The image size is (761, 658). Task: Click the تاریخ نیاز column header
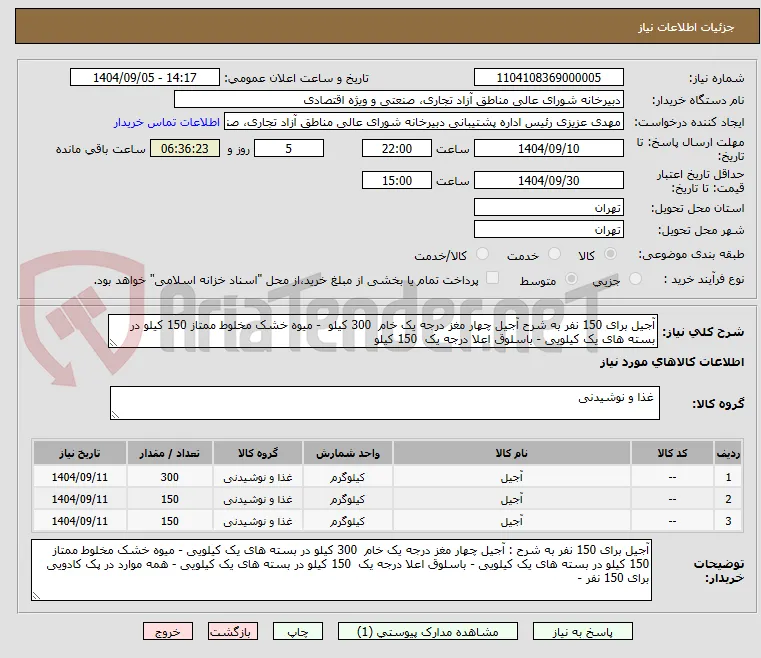80,453
